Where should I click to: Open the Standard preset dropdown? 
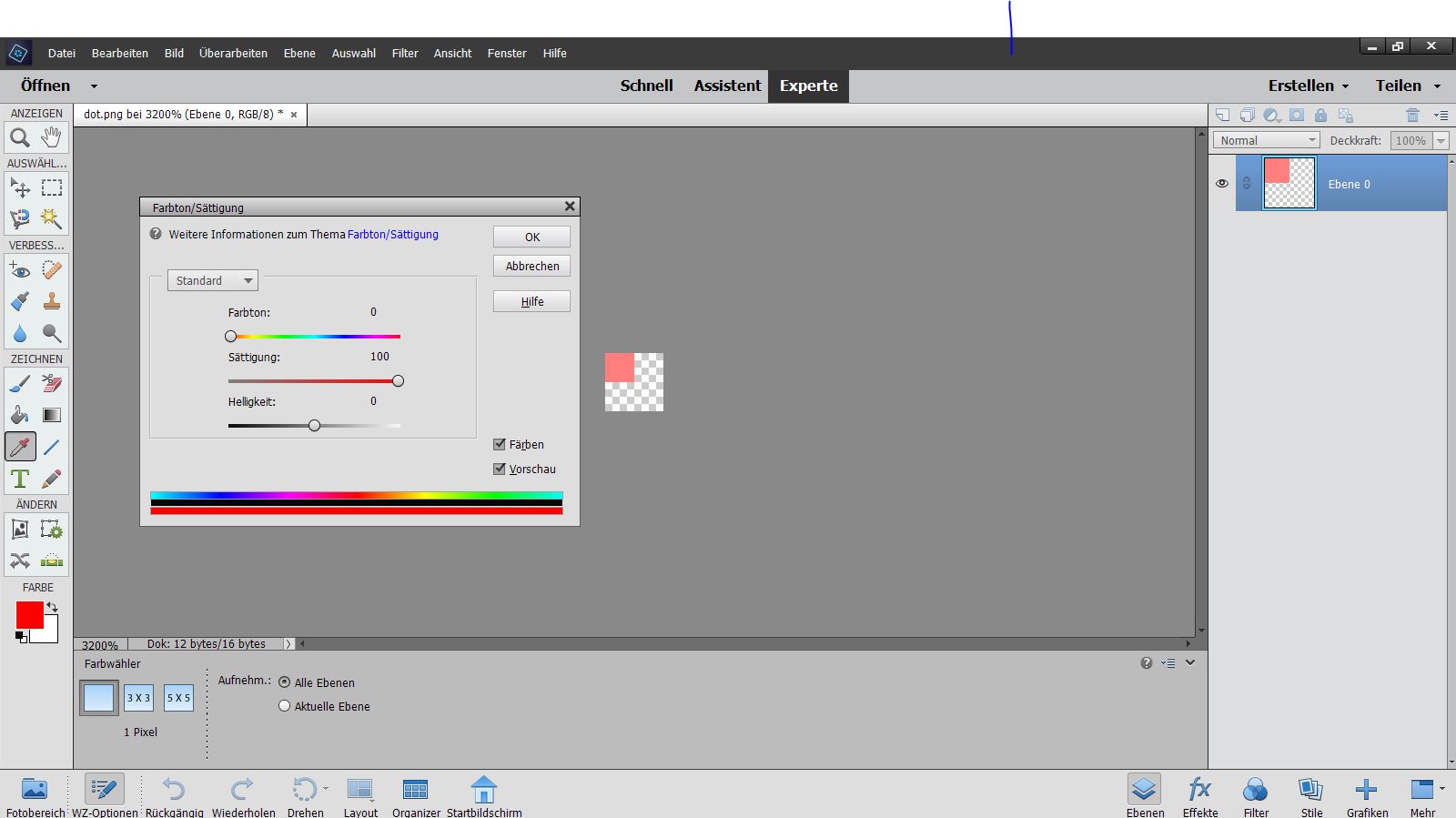pos(213,281)
